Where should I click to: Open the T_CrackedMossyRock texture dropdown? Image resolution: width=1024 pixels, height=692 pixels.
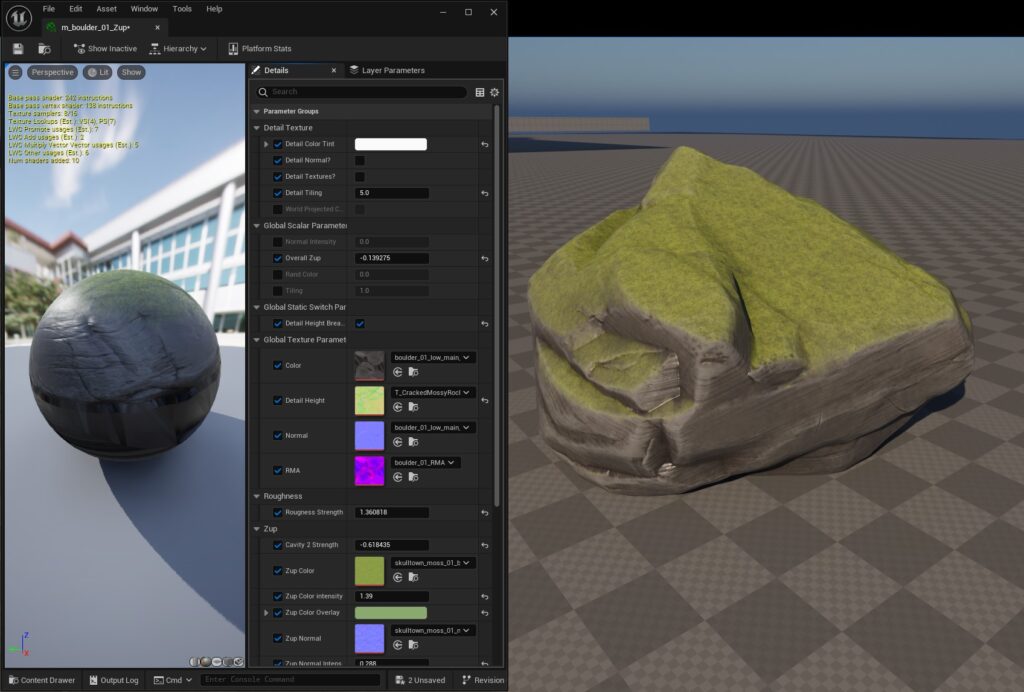[x=431, y=393]
